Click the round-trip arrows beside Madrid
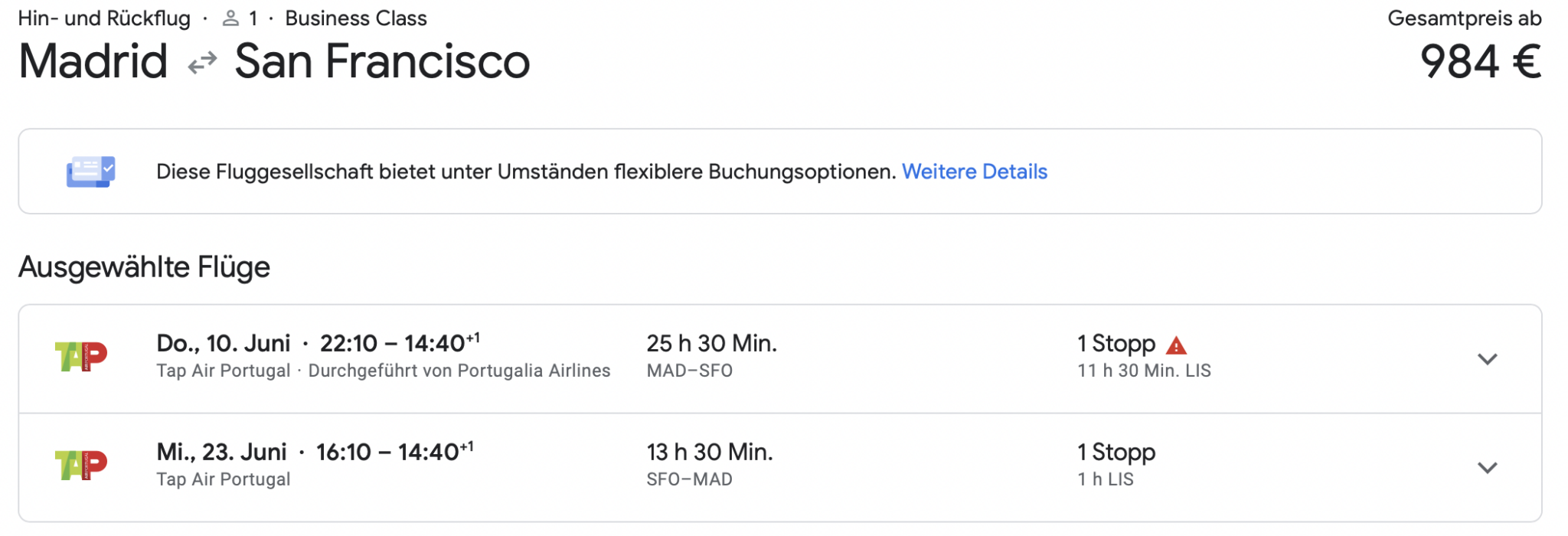Screen dimensions: 1568x536 point(202,63)
